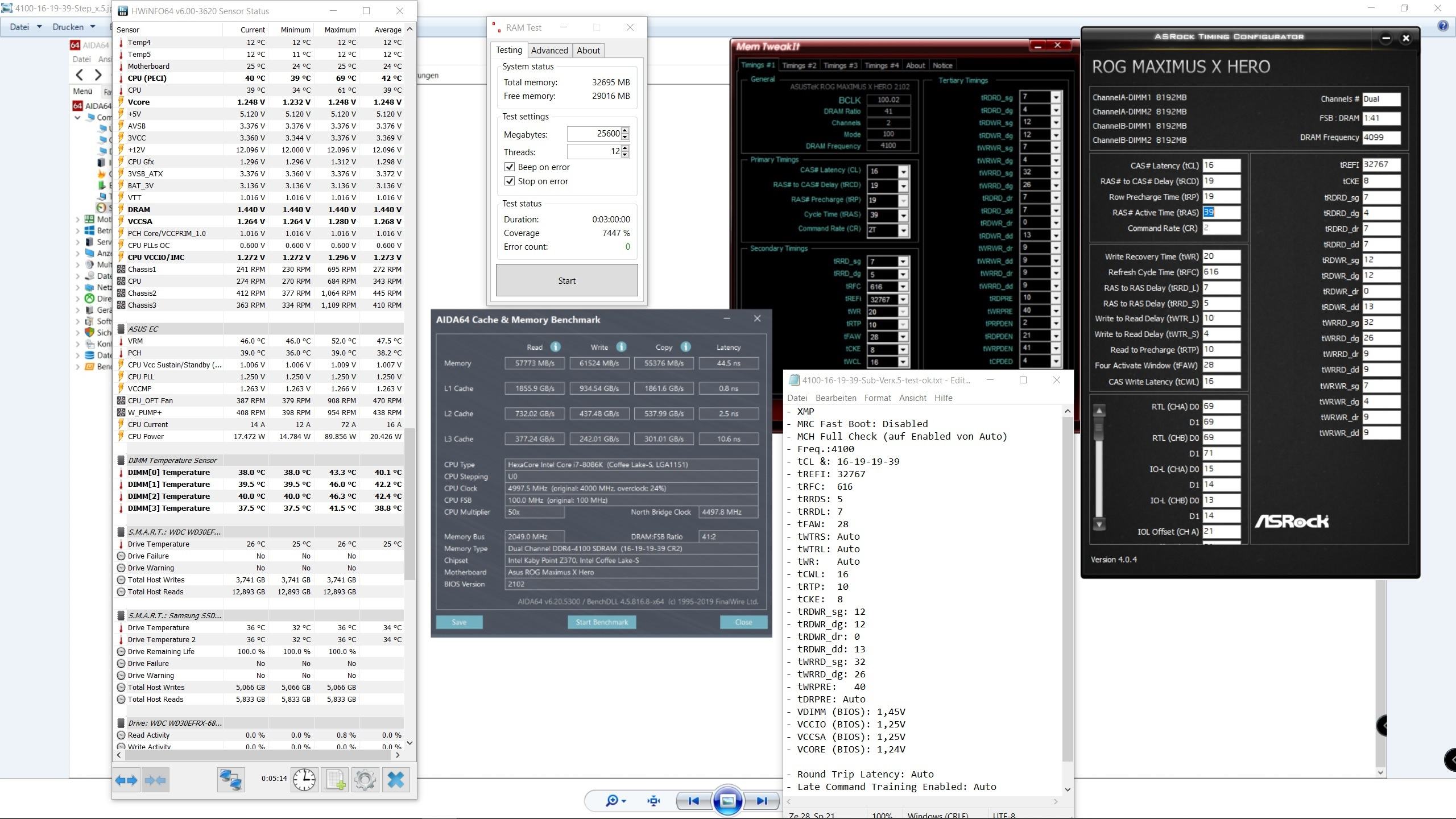1456x819 pixels.
Task: Collapse Computer node in AIDA64 tree
Action: 78,117
